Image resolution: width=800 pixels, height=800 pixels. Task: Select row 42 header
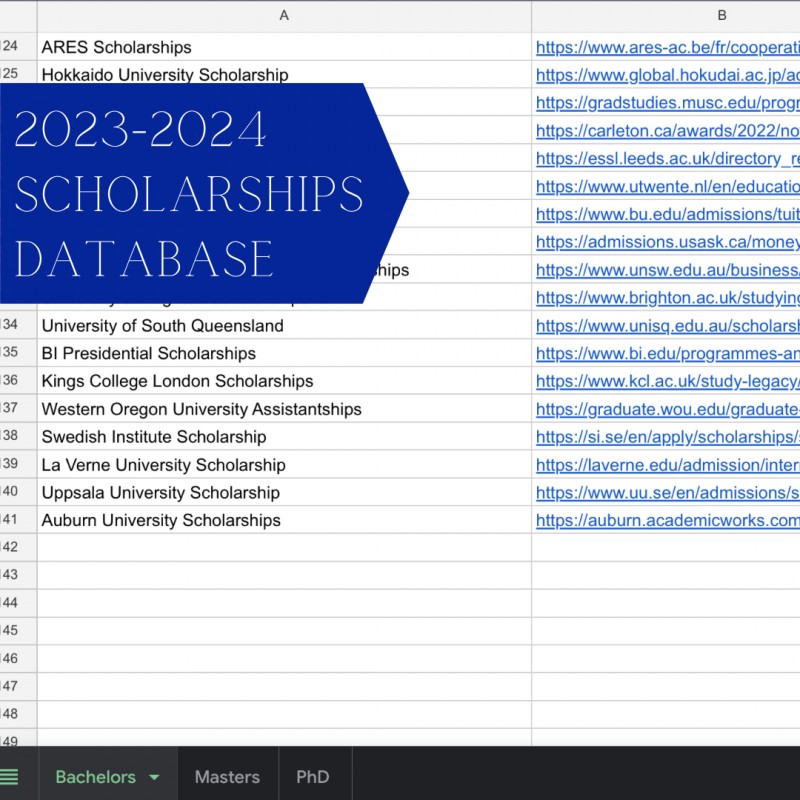(x=19, y=547)
